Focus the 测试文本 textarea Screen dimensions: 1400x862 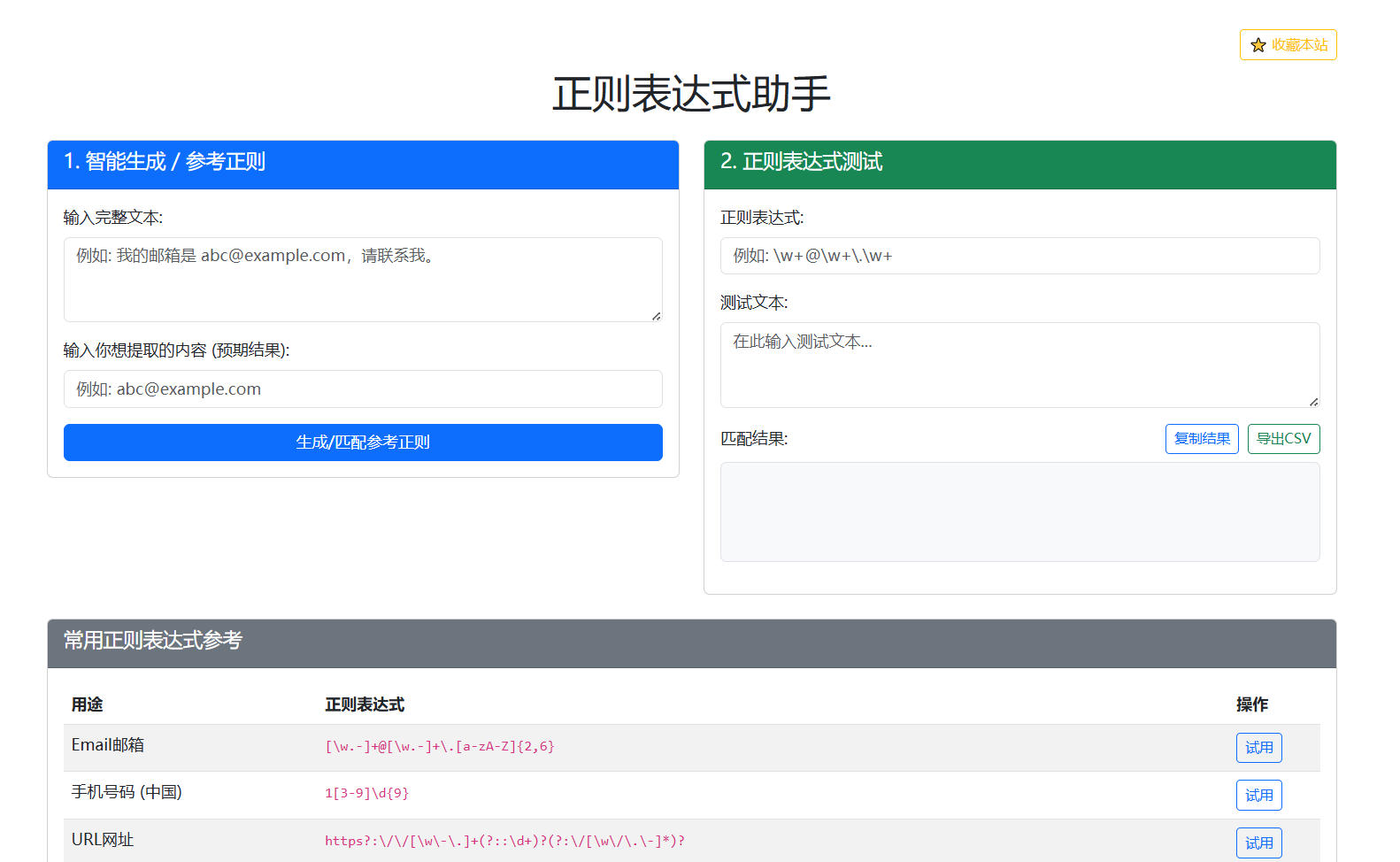1019,365
